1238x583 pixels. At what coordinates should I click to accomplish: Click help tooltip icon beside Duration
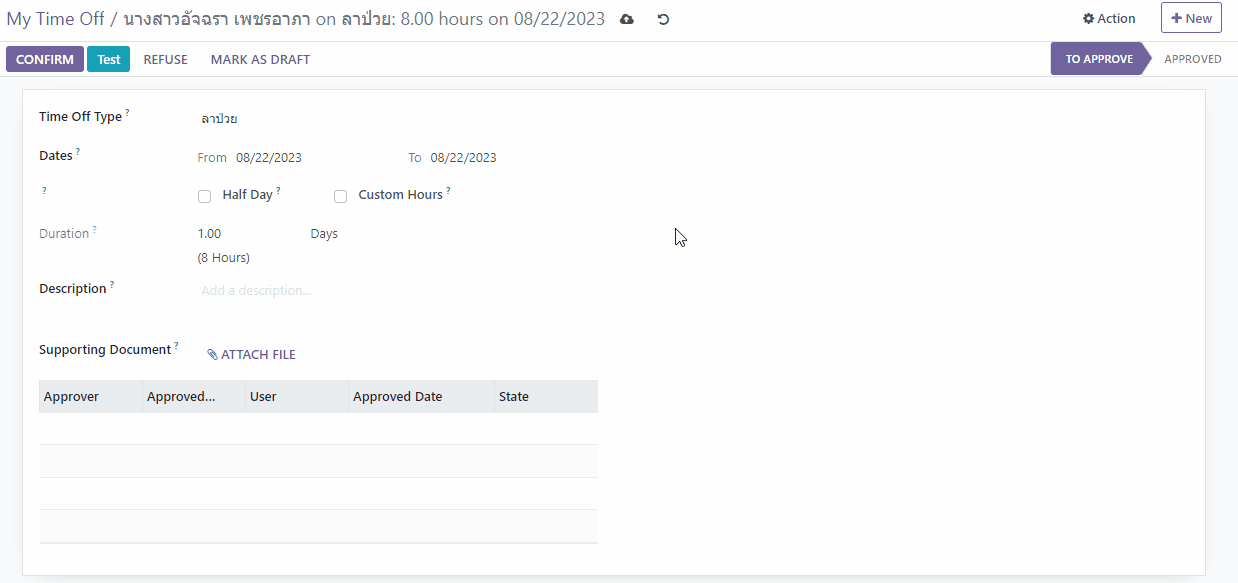pos(95,230)
